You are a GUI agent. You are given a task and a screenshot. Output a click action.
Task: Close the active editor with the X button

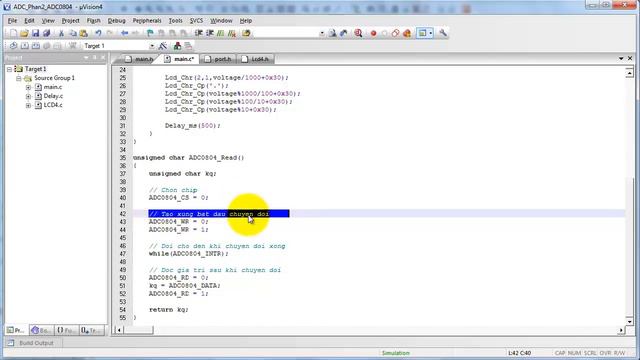(x=630, y=58)
